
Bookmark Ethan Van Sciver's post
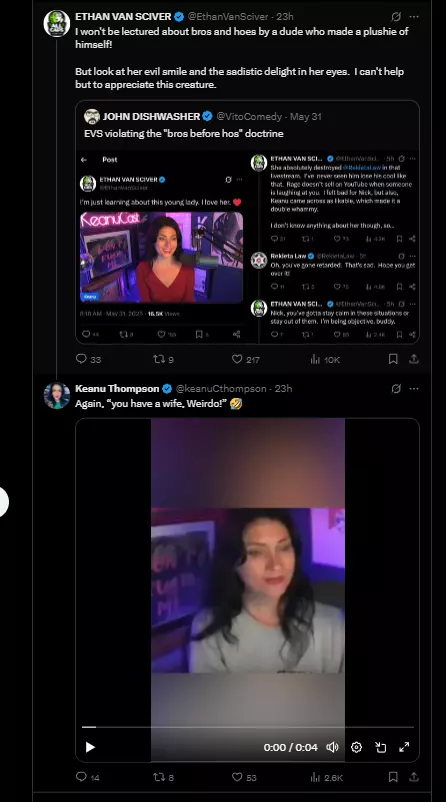coord(393,359)
